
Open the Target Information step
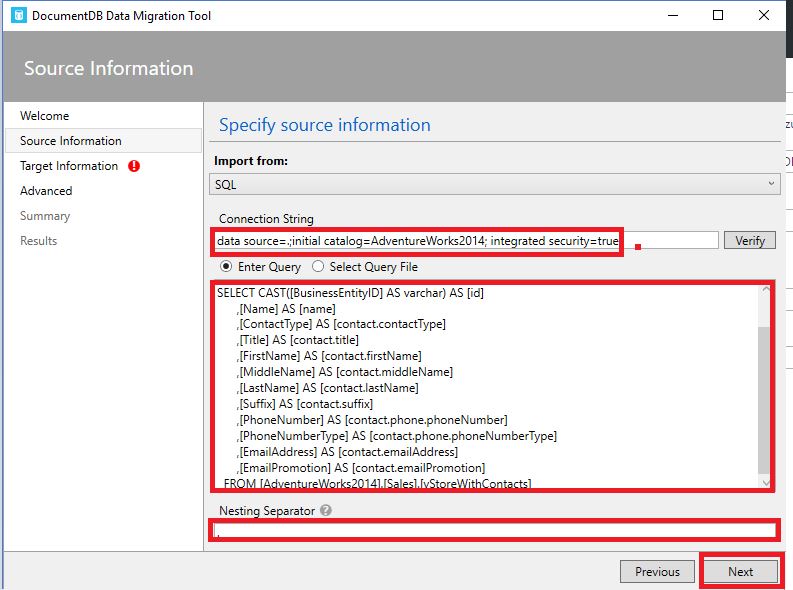tap(69, 166)
